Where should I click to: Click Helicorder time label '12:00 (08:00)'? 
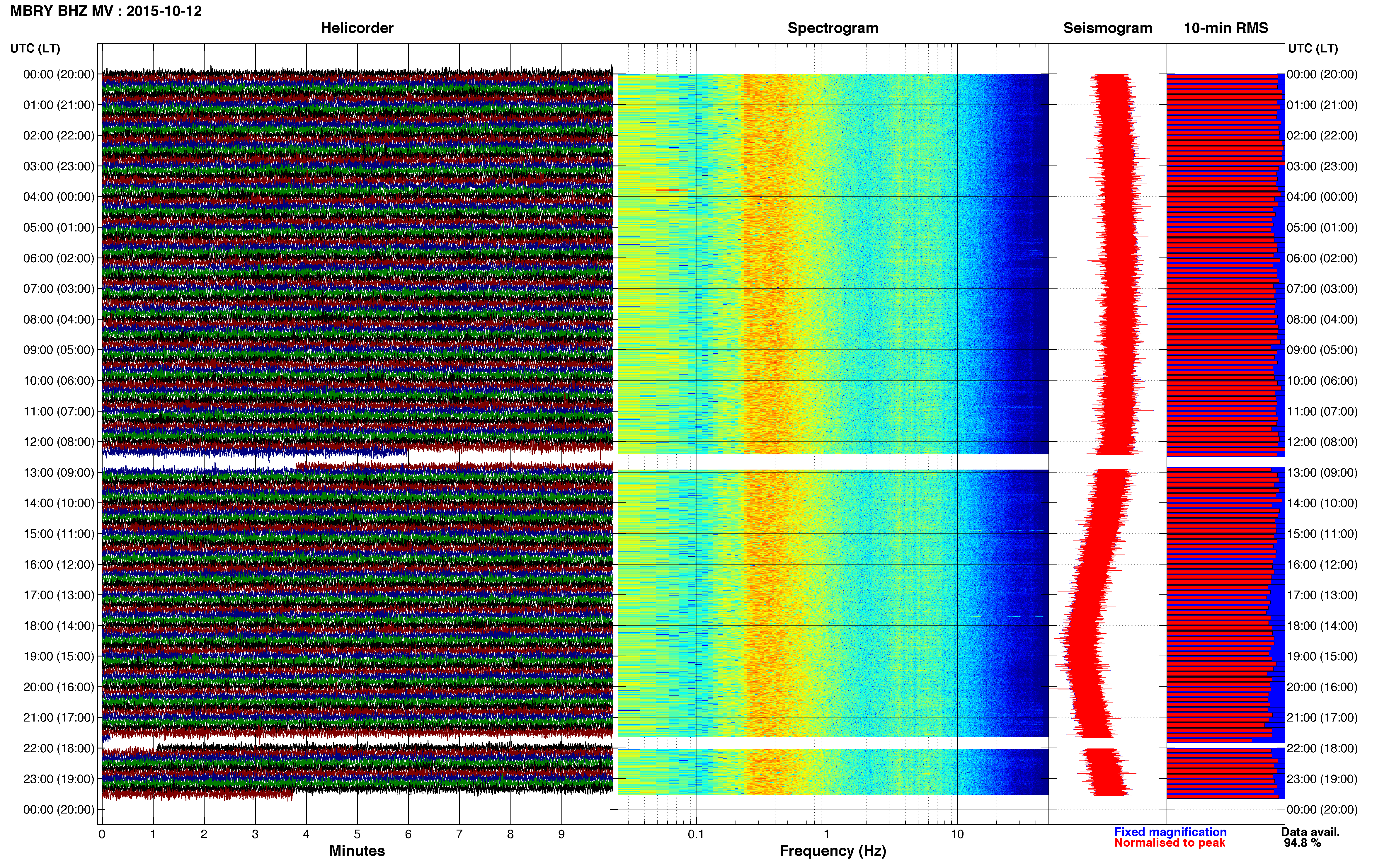point(59,442)
